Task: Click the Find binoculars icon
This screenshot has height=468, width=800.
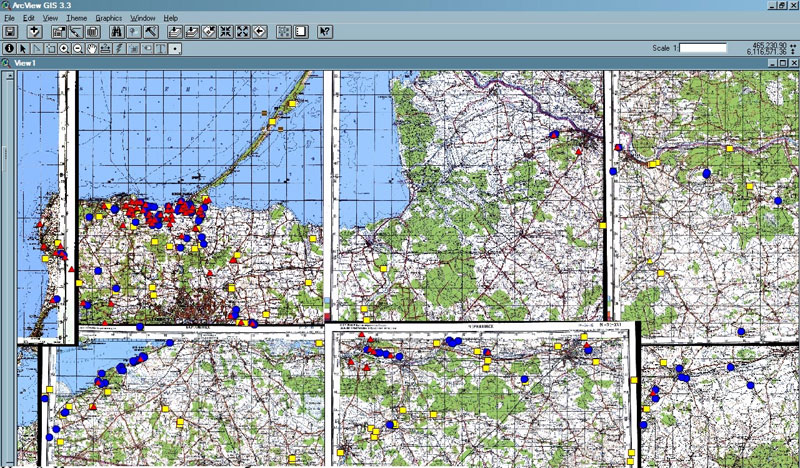Action: 116,32
